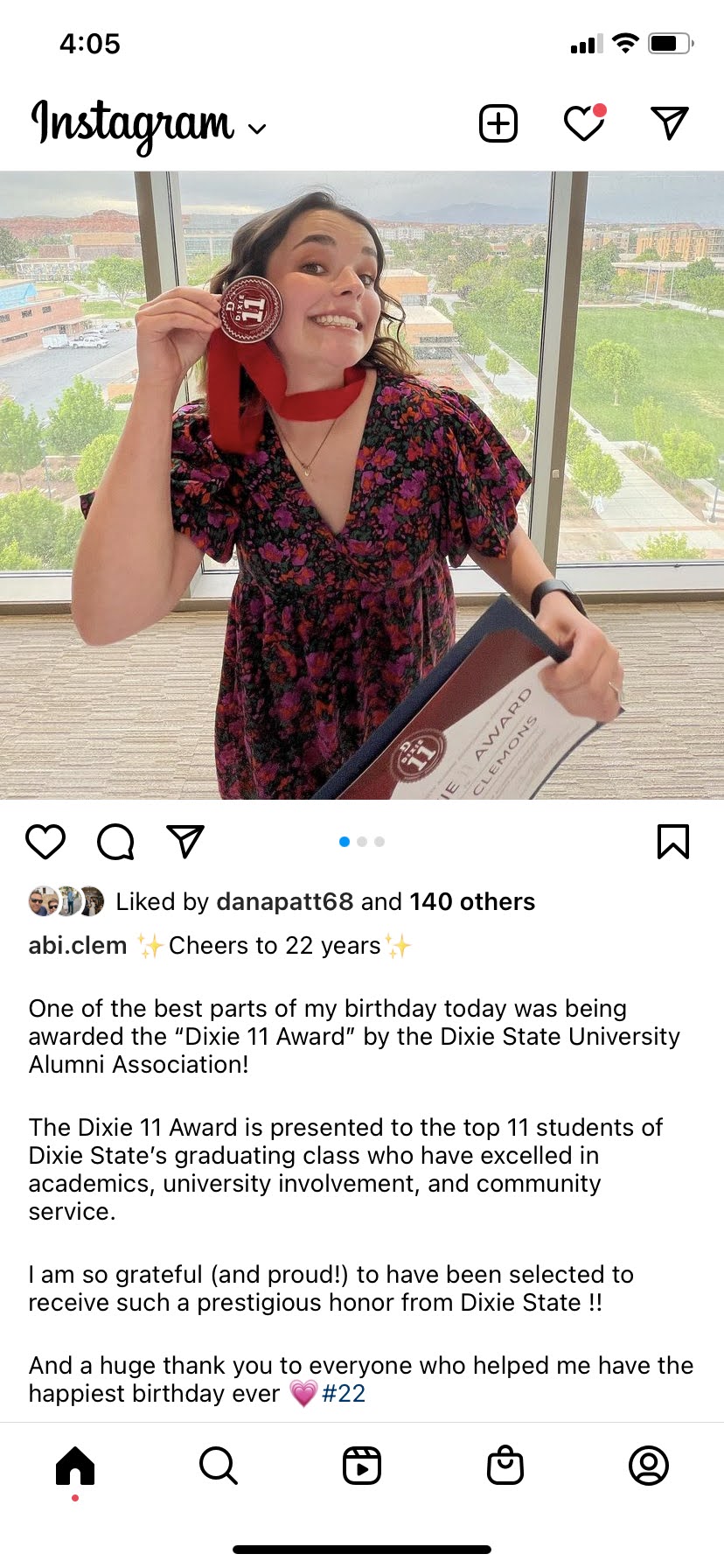Open danapatt68's profile link
724x1568 pixels.
click(x=285, y=901)
